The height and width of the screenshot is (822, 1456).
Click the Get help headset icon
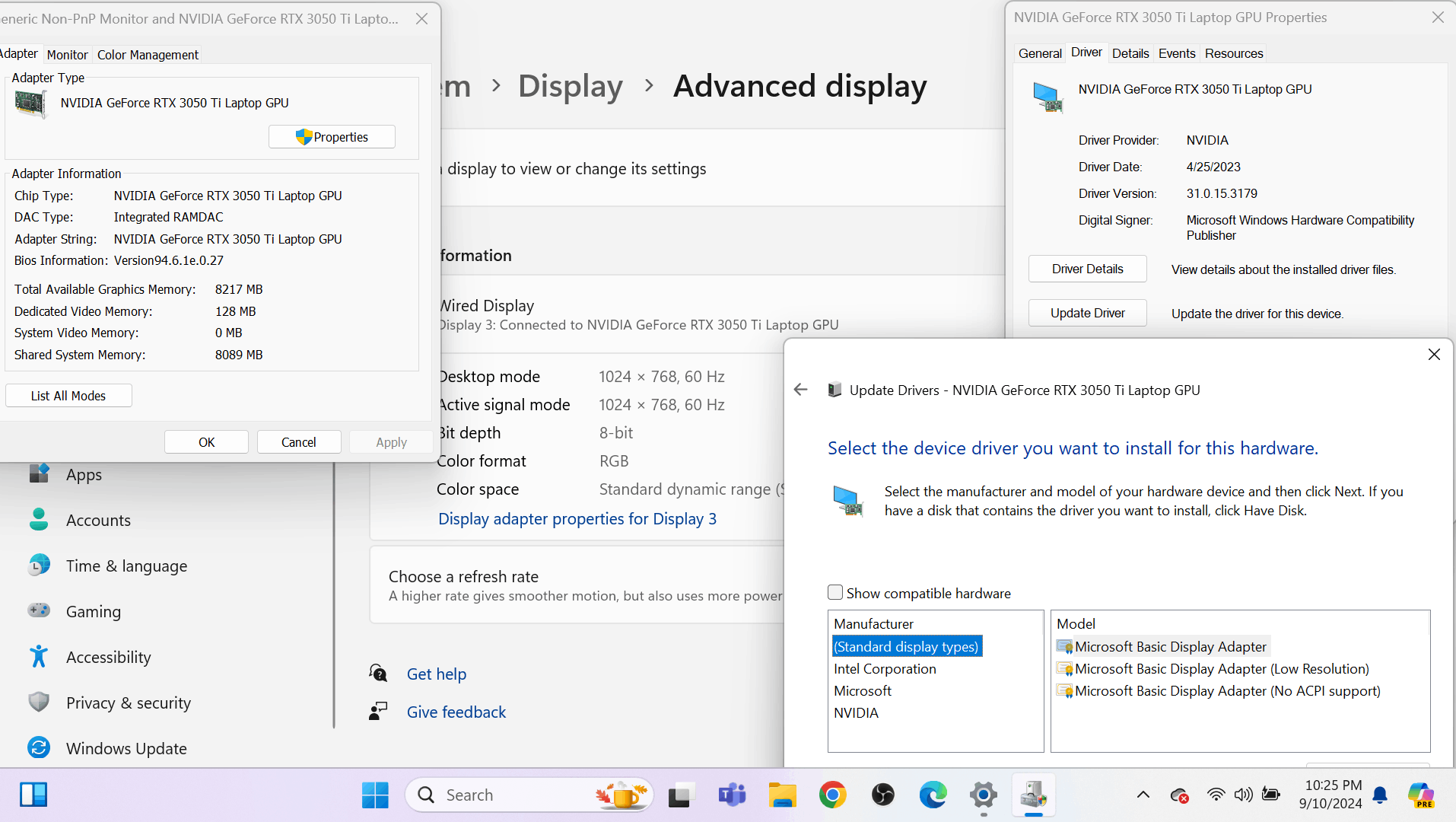378,674
